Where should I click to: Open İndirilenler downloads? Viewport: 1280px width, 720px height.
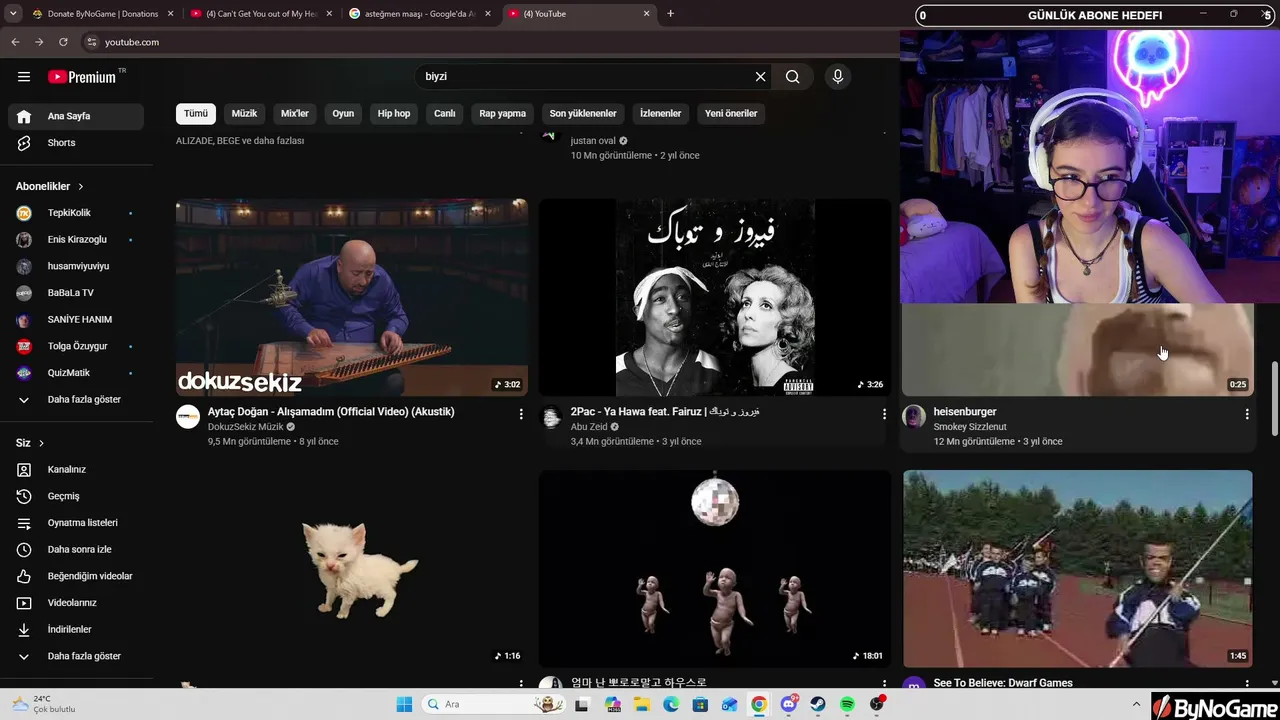[76, 630]
